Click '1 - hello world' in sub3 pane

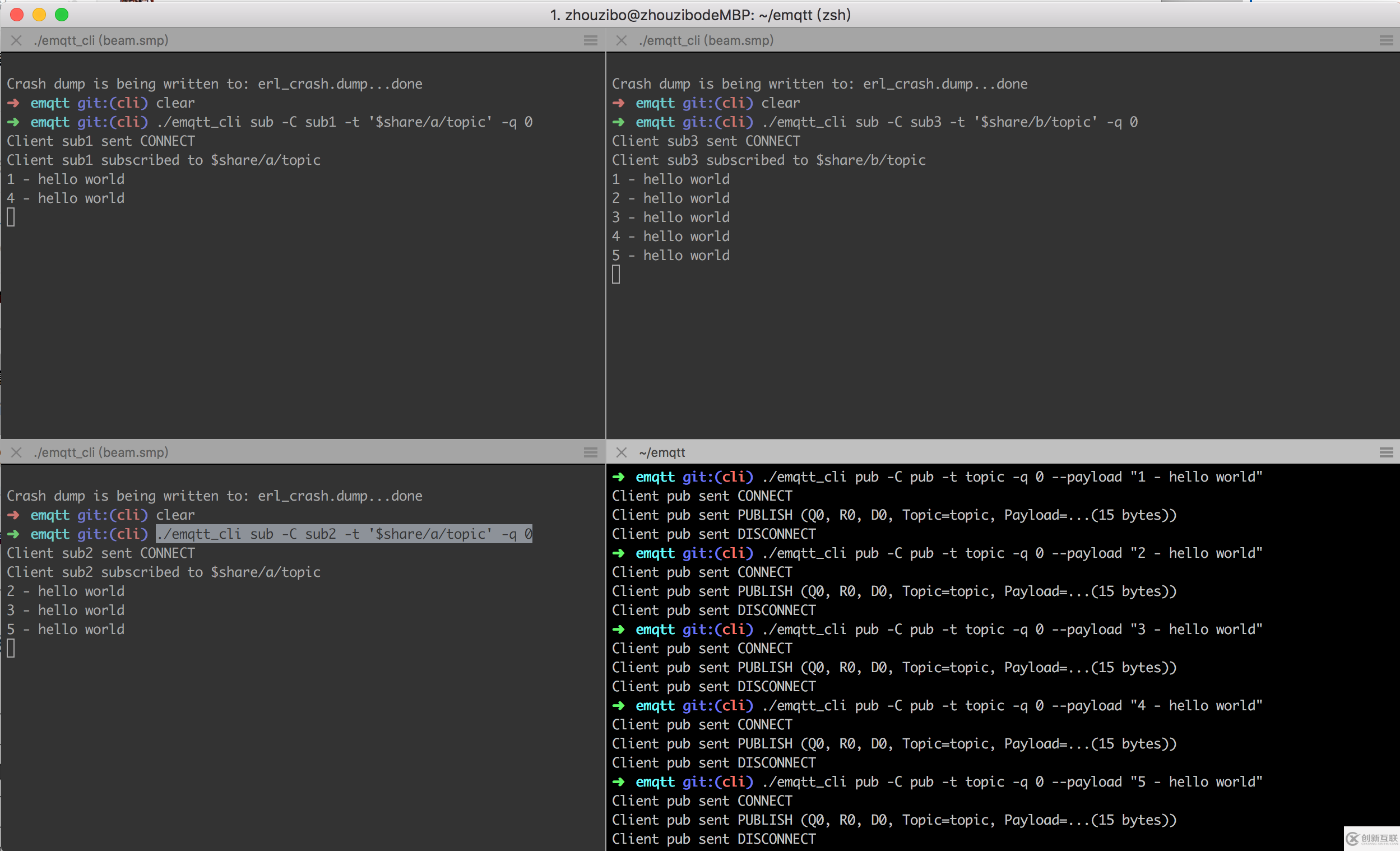coord(671,179)
